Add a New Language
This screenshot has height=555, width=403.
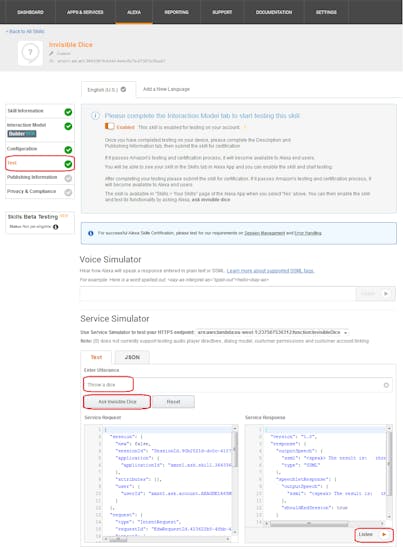pos(166,89)
